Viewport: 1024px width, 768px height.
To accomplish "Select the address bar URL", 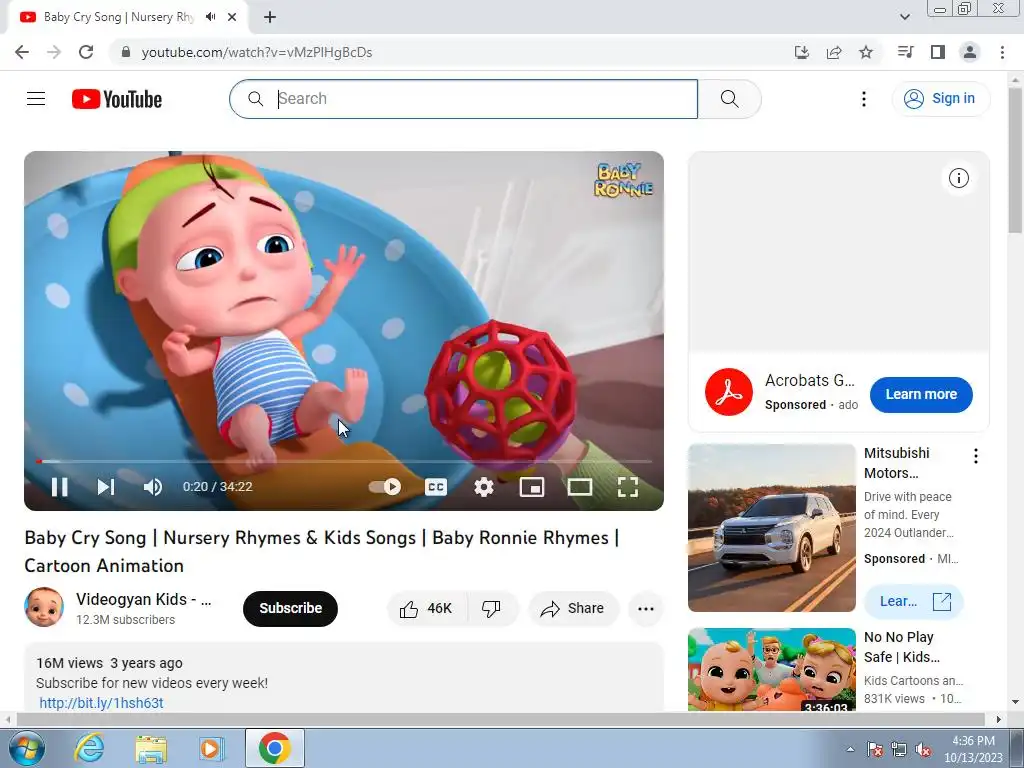I will tap(257, 52).
